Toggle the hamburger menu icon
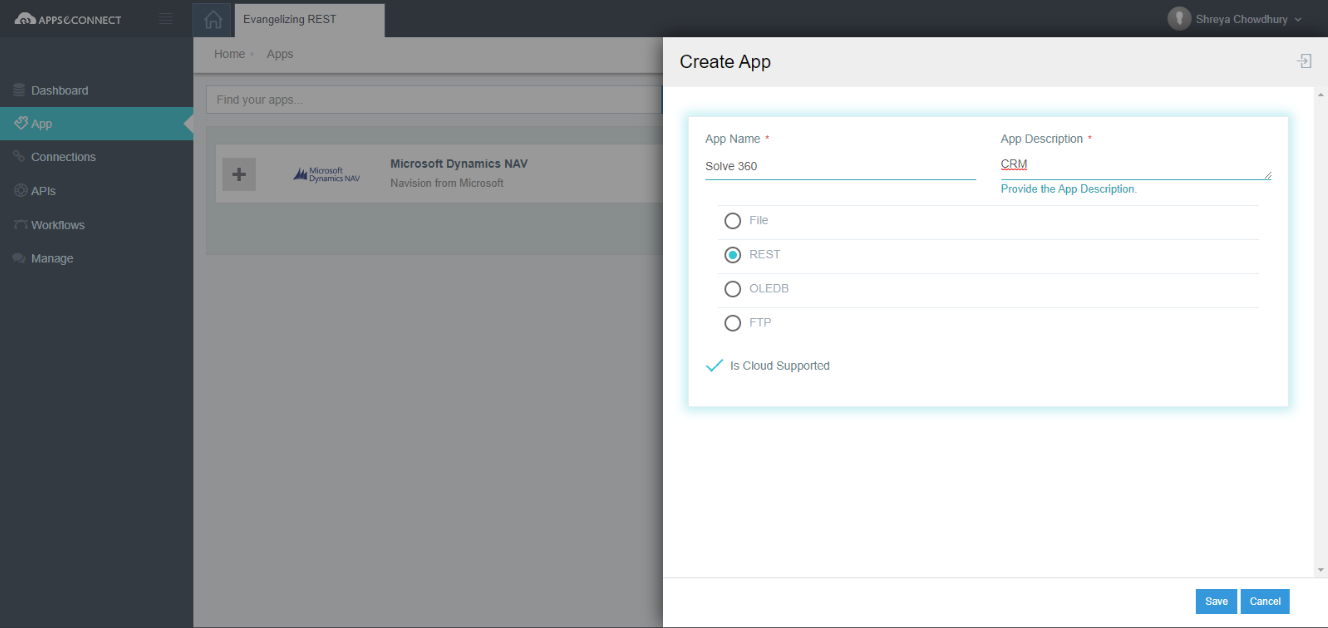1328x628 pixels. point(166,19)
